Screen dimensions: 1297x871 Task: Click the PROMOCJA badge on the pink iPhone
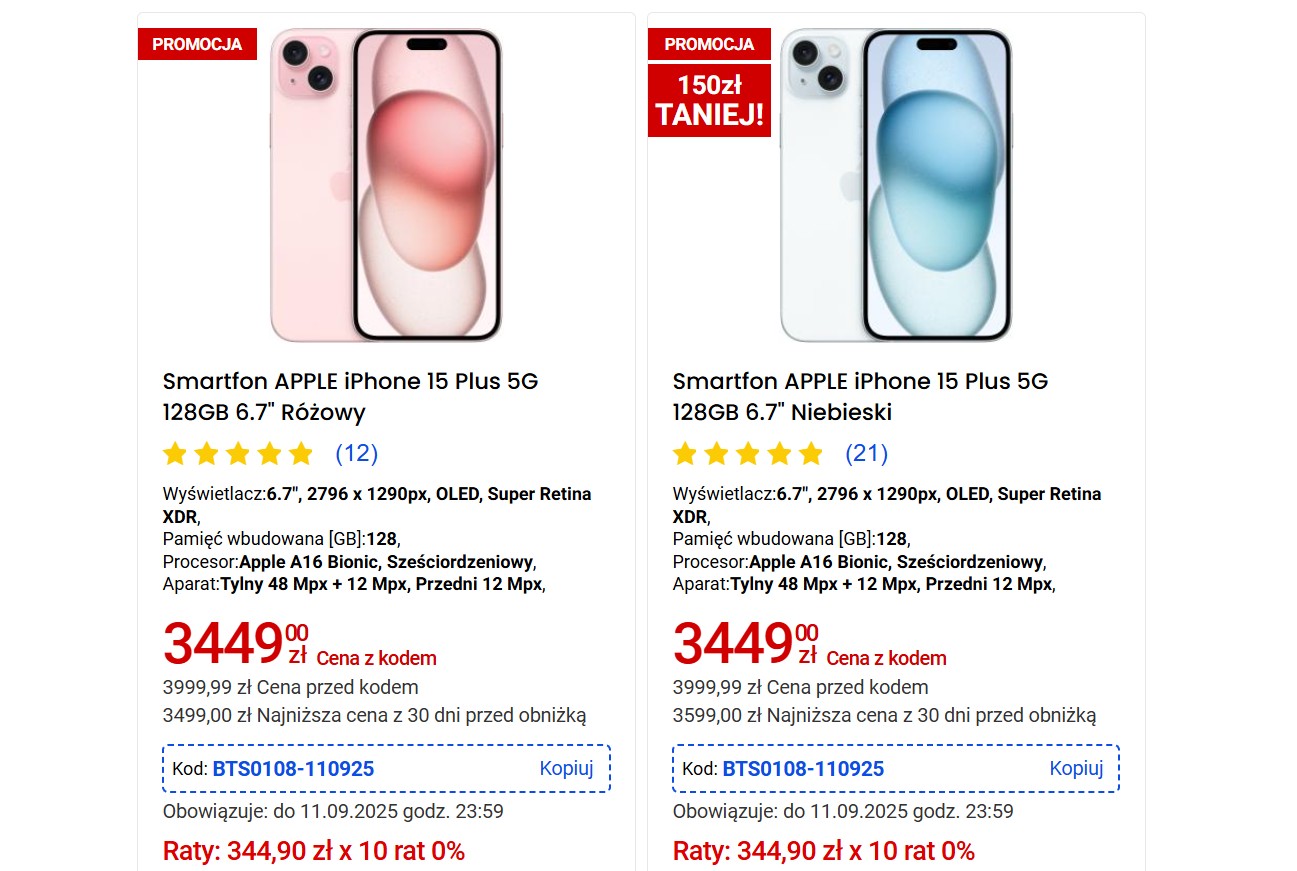[x=197, y=44]
